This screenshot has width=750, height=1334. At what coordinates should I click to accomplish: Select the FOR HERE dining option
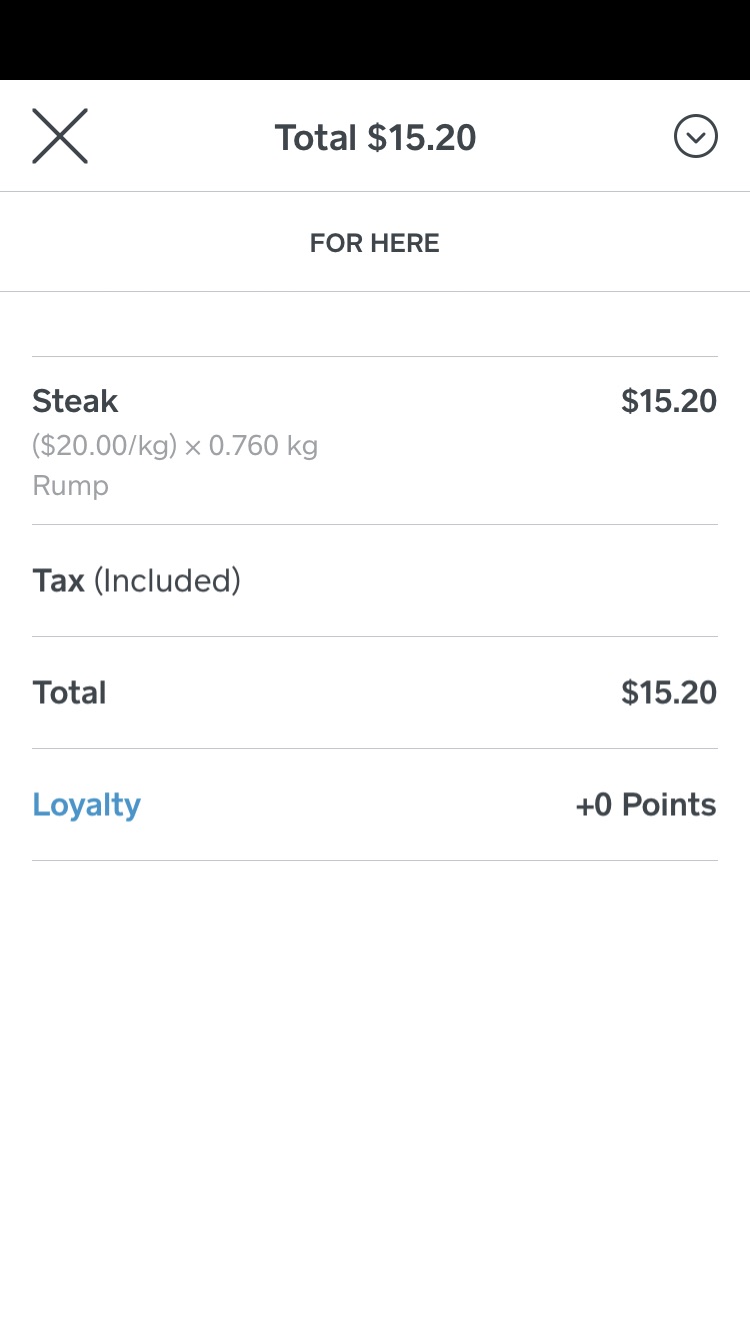(x=375, y=243)
